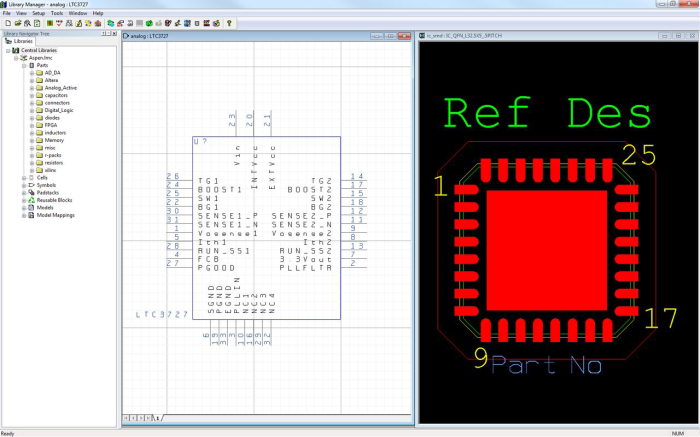Image resolution: width=700 pixels, height=437 pixels.
Task: Click the gray hierarchy tree toolbar icon
Action: point(69,23)
